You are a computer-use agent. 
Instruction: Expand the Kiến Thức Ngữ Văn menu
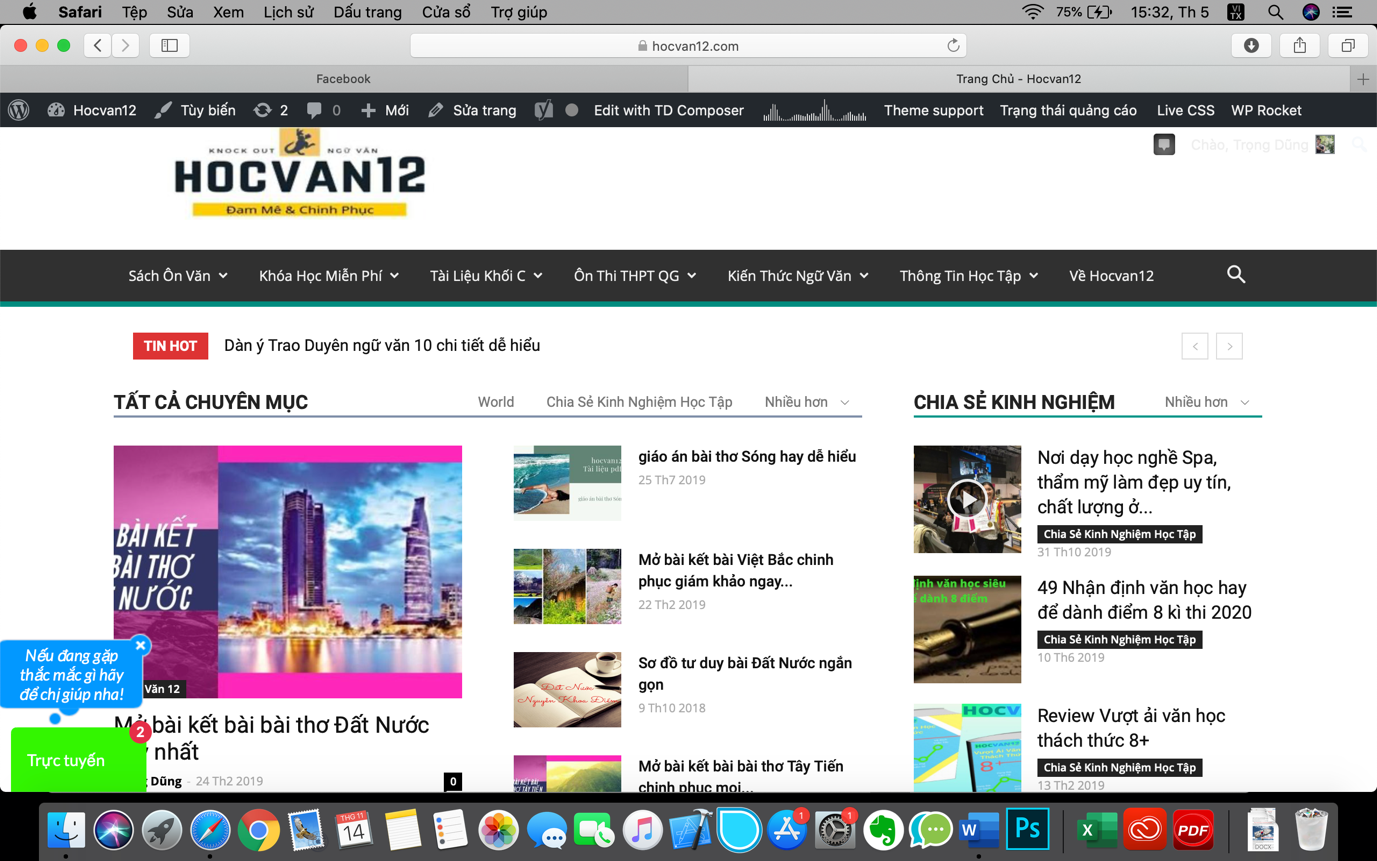coord(798,276)
